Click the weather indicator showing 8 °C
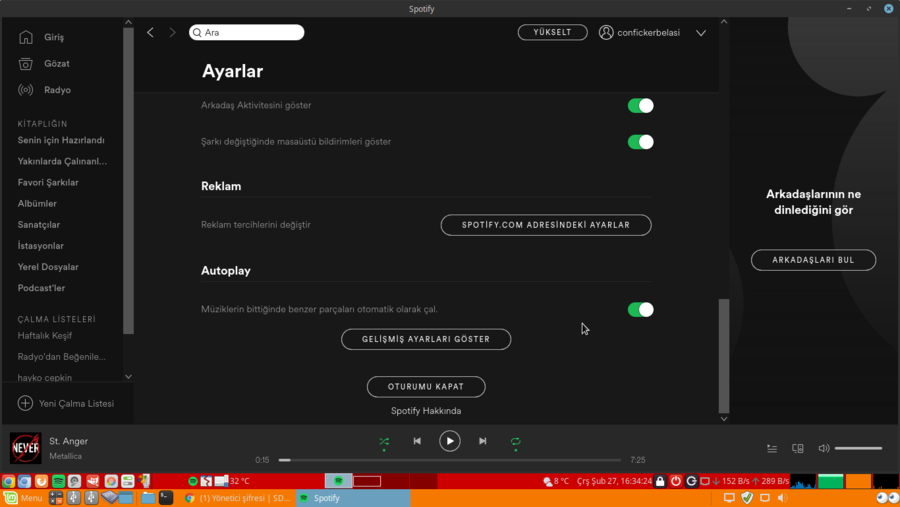The height and width of the screenshot is (507, 900). coord(556,481)
